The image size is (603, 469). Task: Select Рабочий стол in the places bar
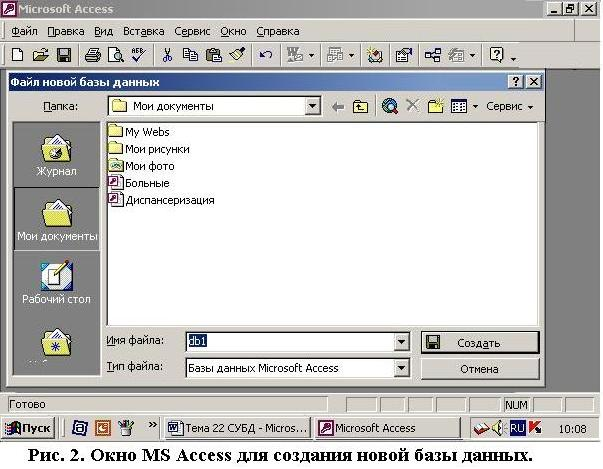[57, 283]
